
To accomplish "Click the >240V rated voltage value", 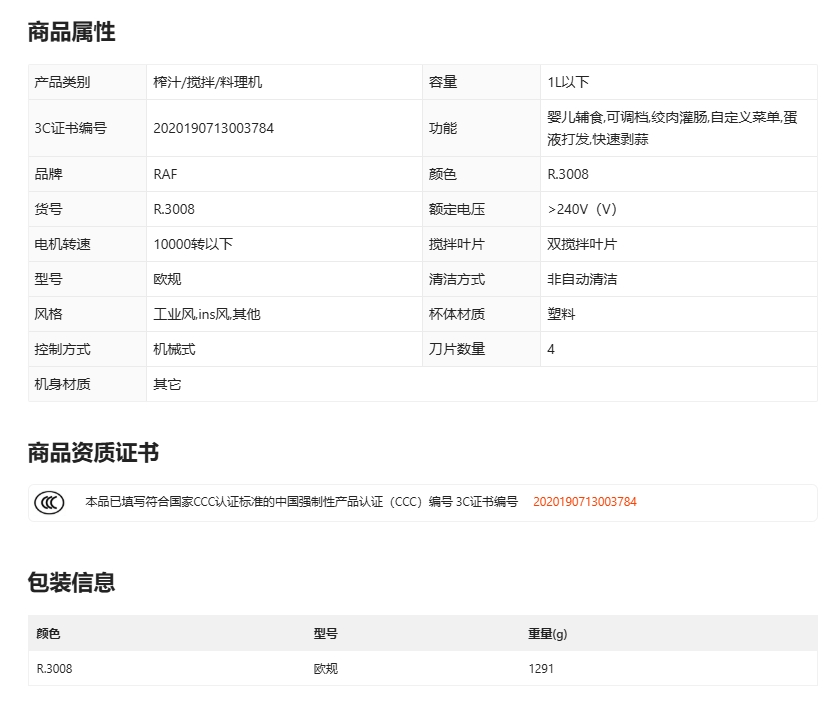I will 582,209.
